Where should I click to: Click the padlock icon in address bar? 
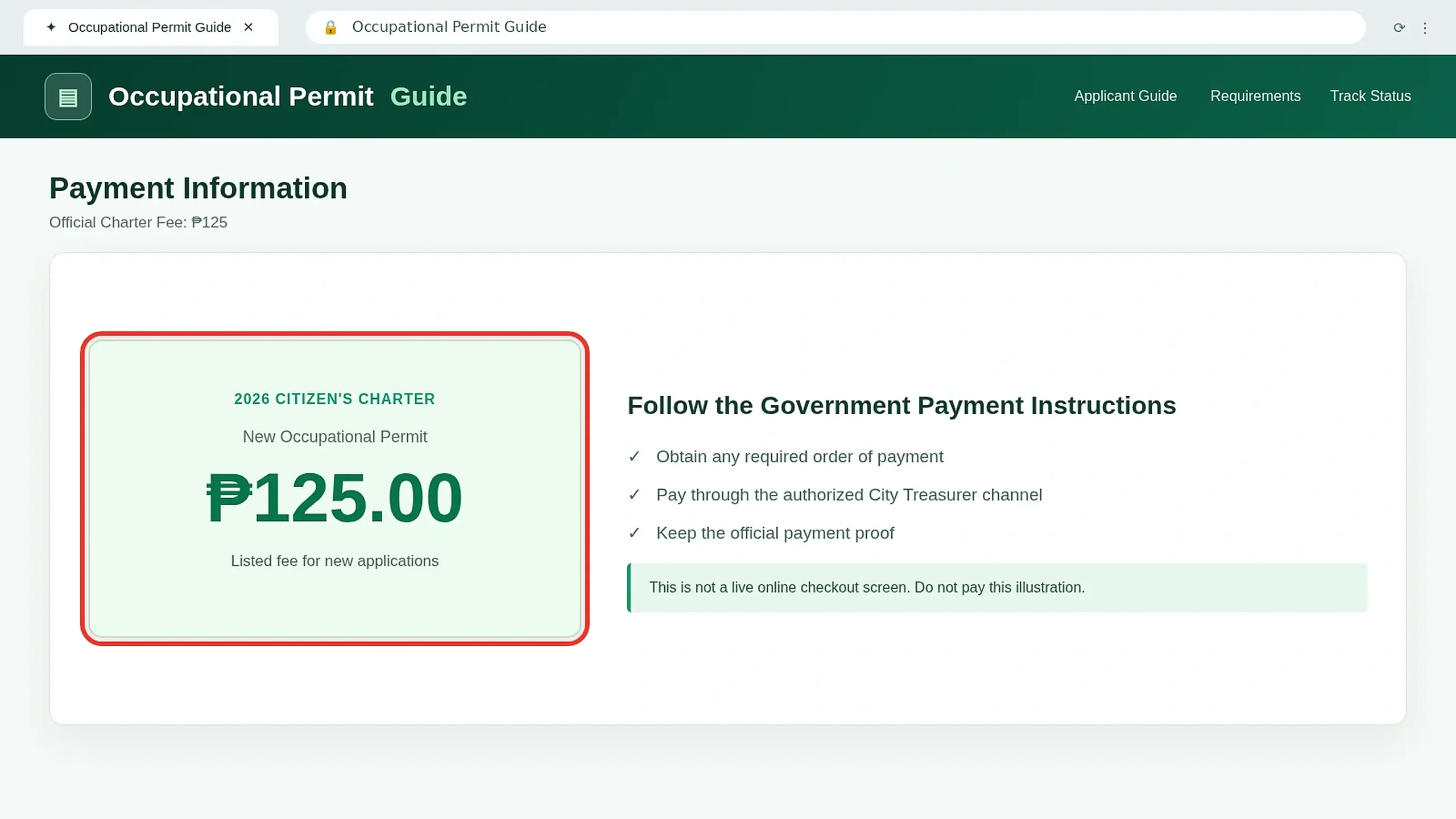(x=330, y=27)
